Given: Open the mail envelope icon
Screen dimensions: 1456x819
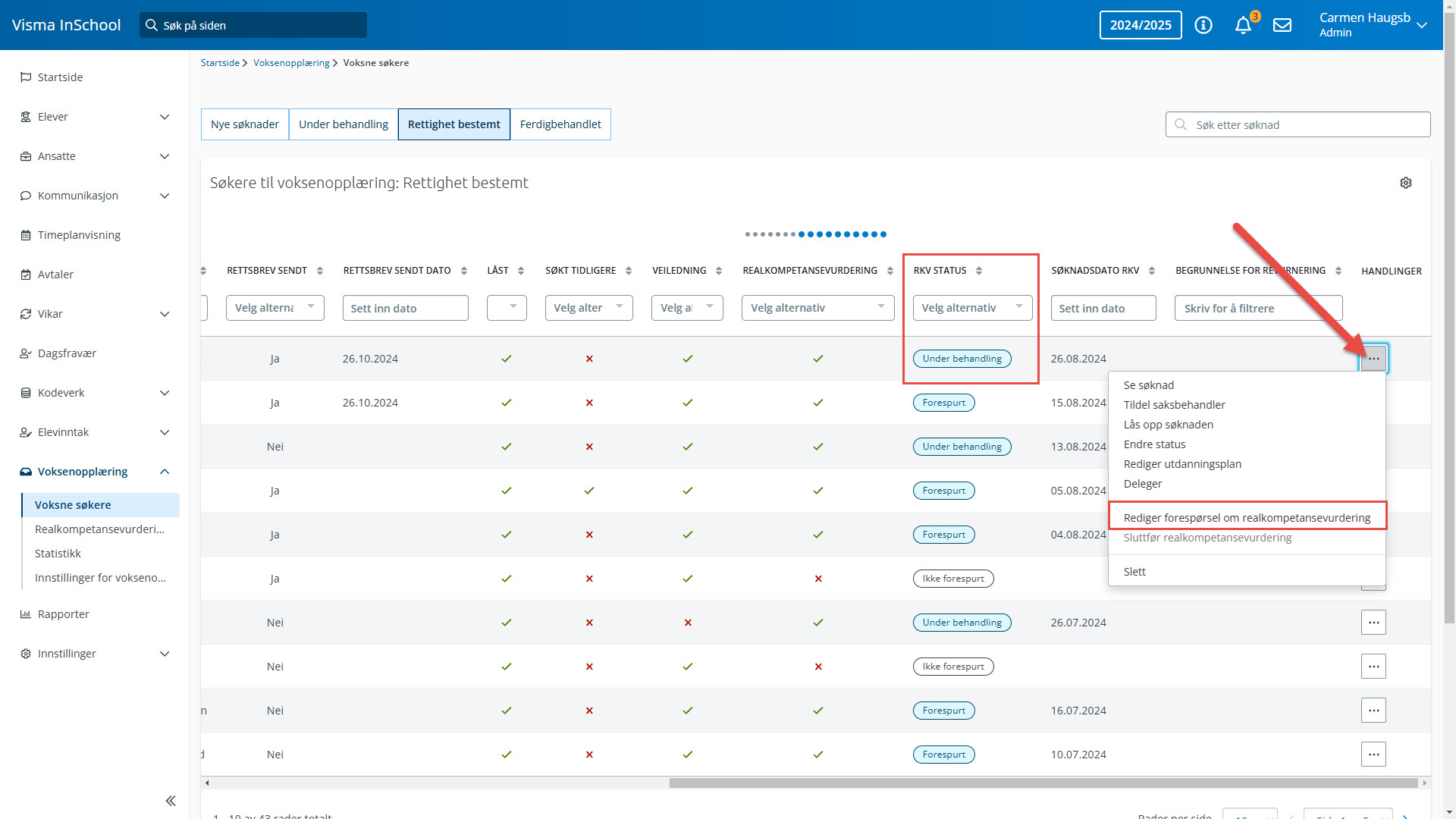Looking at the screenshot, I should click(1282, 25).
